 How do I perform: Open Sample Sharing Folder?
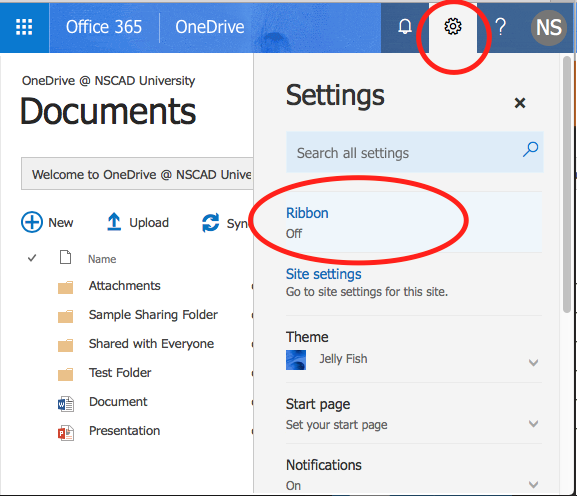153,315
